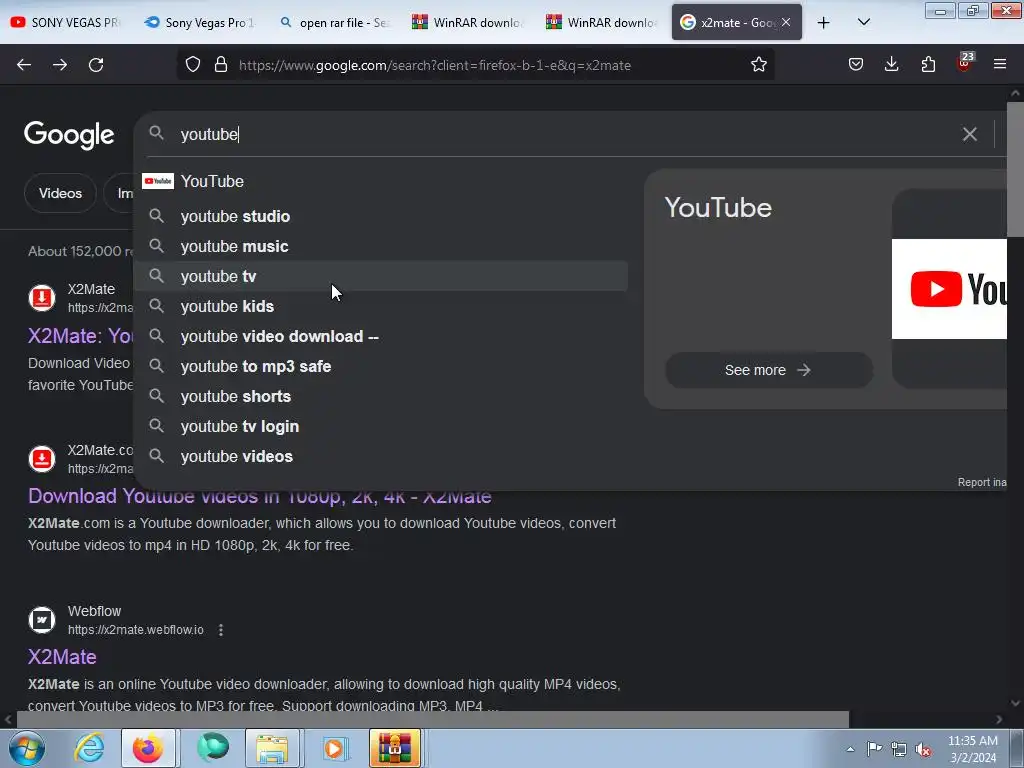Open more options for Webflow result

coord(221,630)
